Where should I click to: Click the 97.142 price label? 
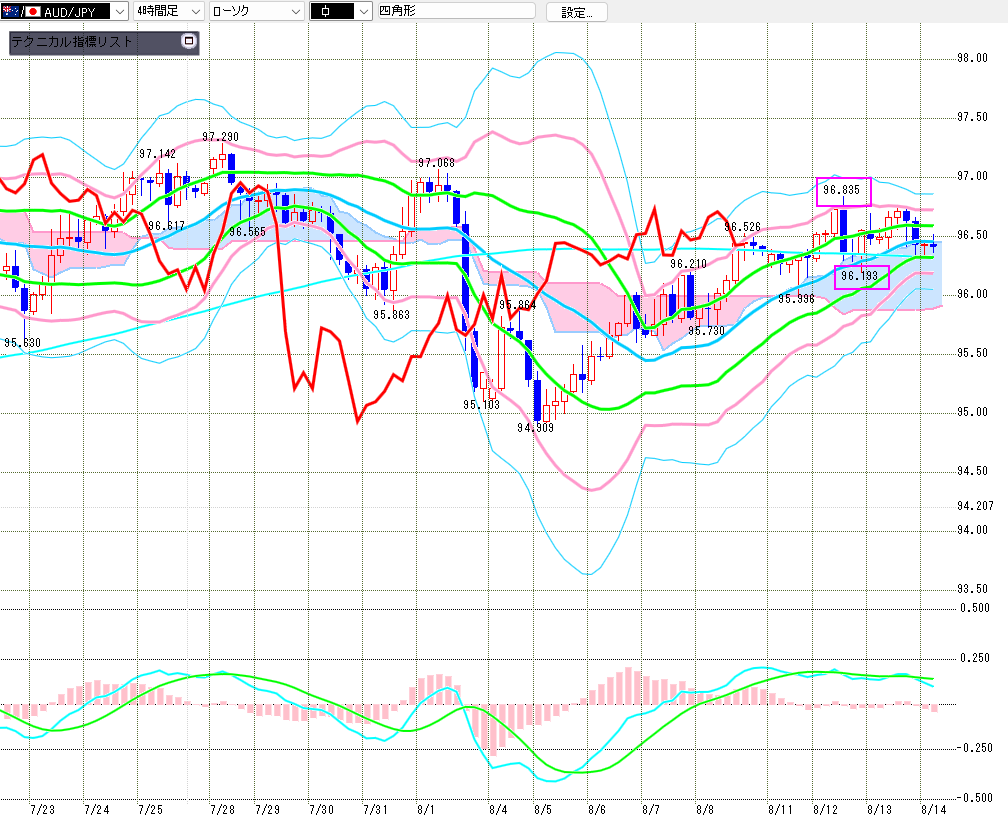point(157,154)
